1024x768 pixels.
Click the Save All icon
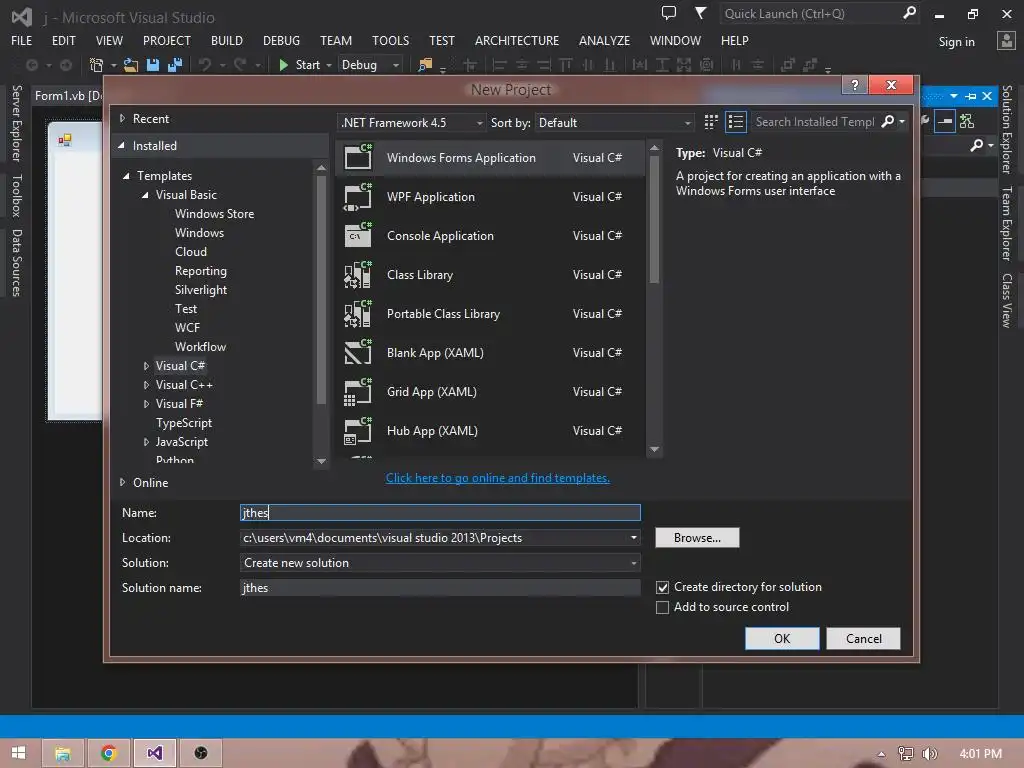pos(174,65)
